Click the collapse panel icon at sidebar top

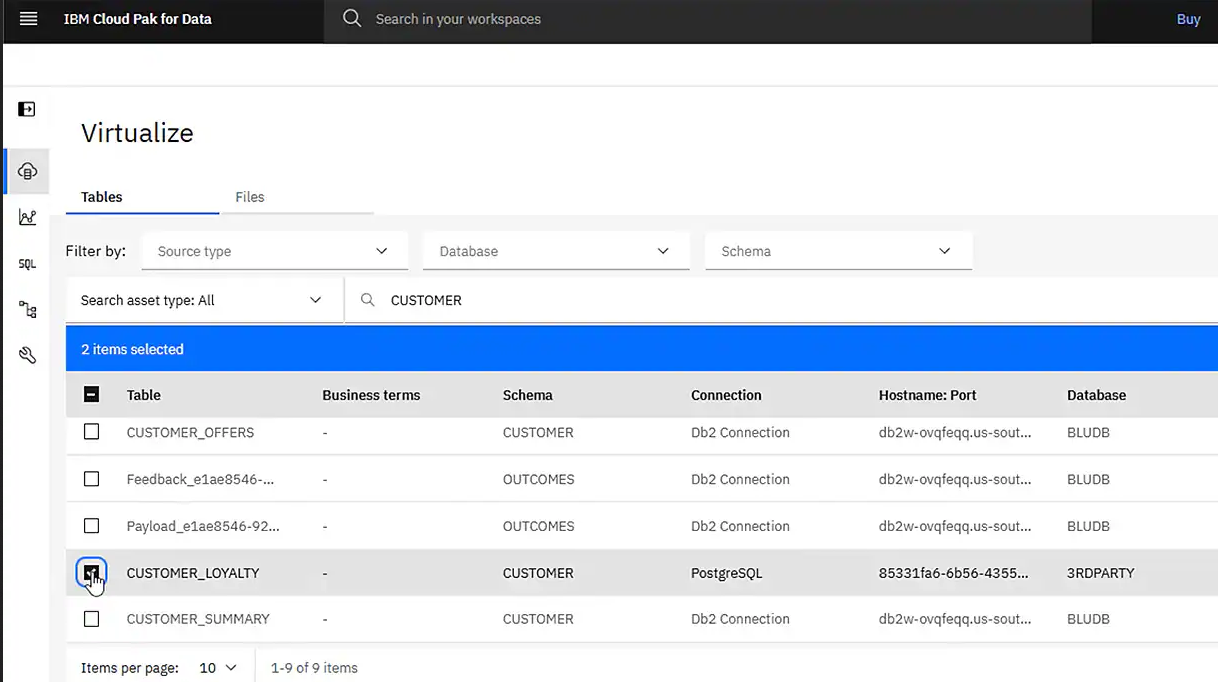(26, 110)
